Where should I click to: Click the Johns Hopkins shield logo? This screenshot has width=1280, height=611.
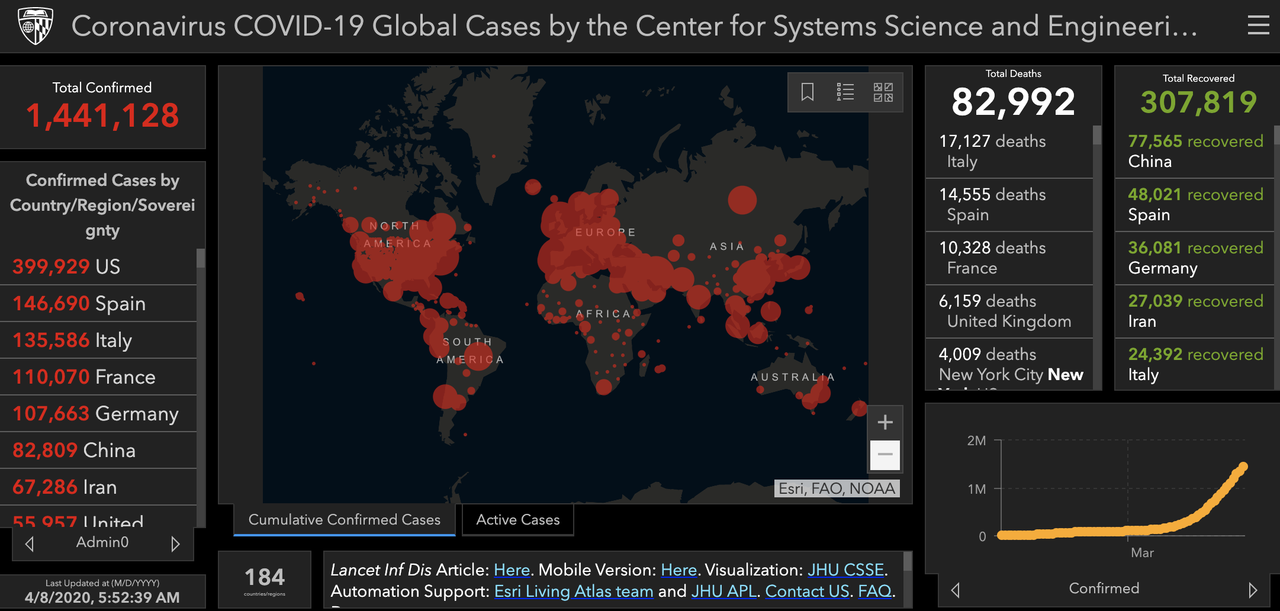click(x=36, y=27)
